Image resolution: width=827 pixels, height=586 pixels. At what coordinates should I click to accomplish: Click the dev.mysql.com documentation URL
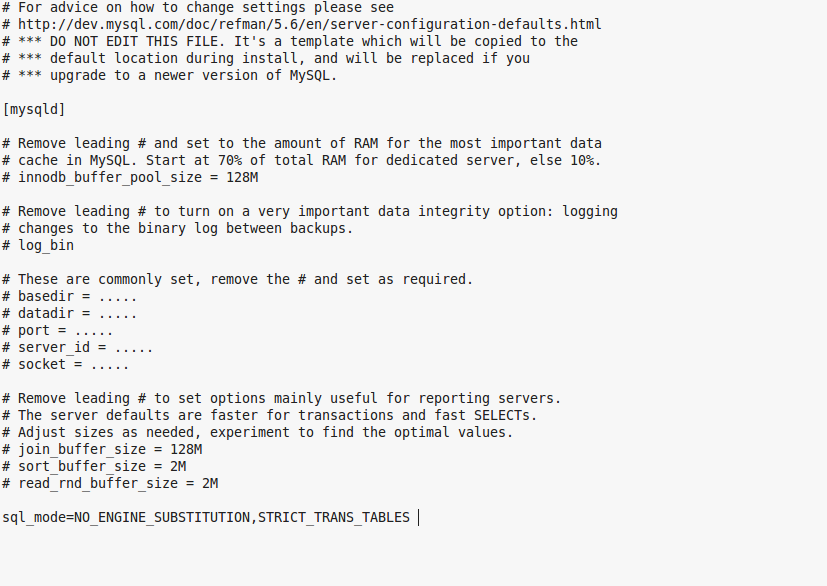coord(310,24)
